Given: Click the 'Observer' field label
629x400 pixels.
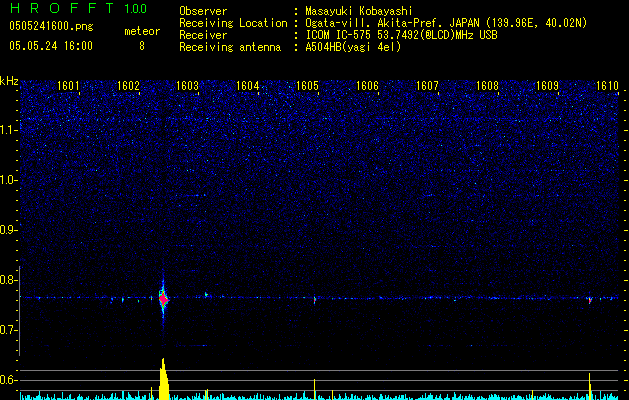Looking at the screenshot, I should [203, 11].
